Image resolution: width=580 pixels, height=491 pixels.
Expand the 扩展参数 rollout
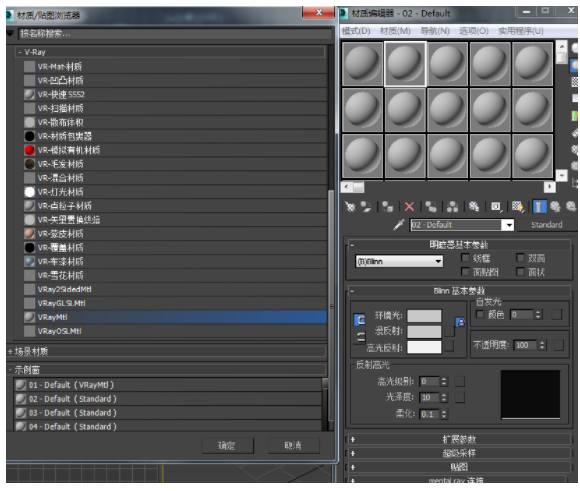[x=459, y=439]
